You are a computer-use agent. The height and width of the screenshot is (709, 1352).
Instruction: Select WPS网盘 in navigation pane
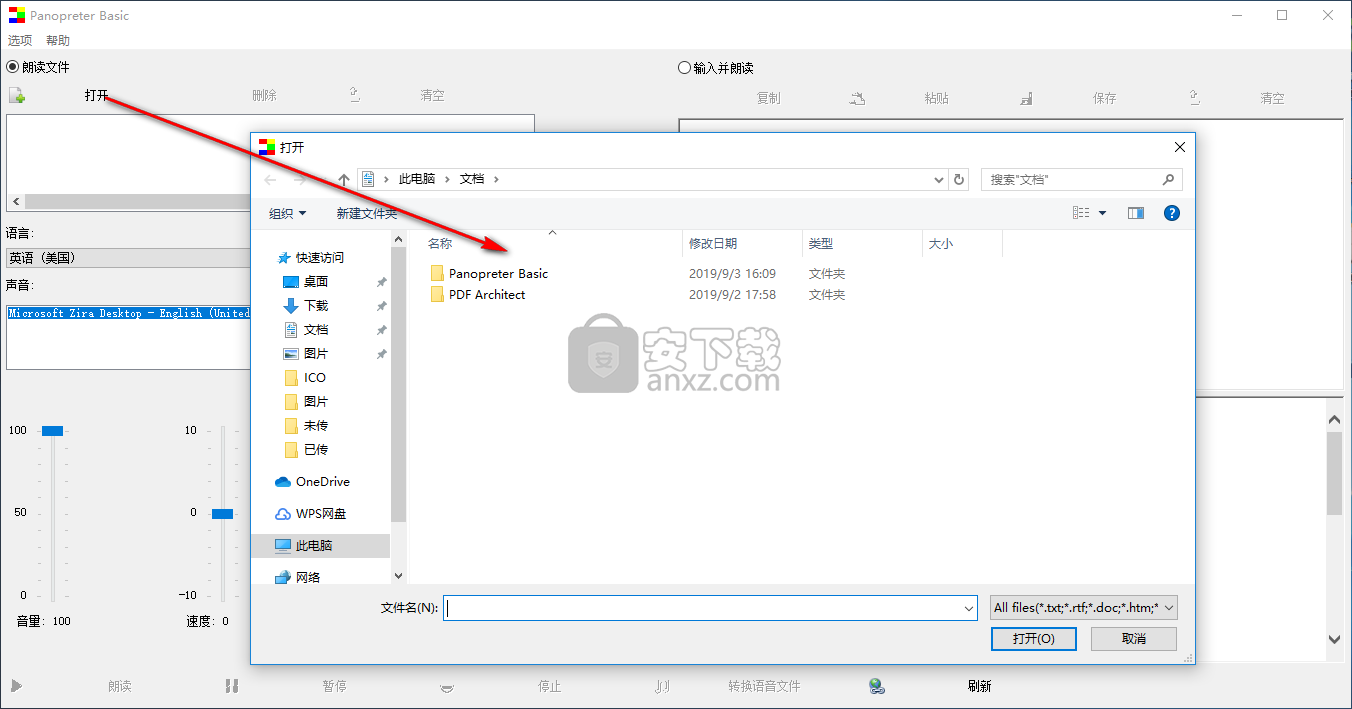(x=321, y=513)
